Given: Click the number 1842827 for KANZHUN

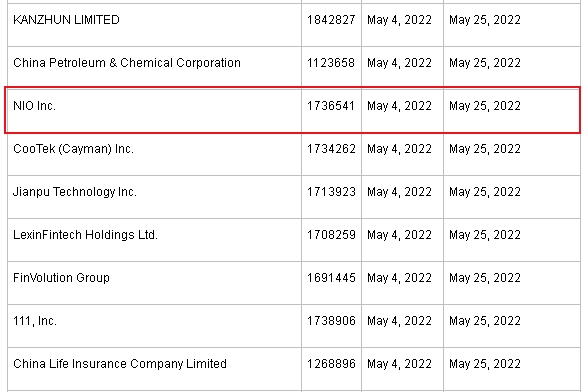Looking at the screenshot, I should click(331, 20).
